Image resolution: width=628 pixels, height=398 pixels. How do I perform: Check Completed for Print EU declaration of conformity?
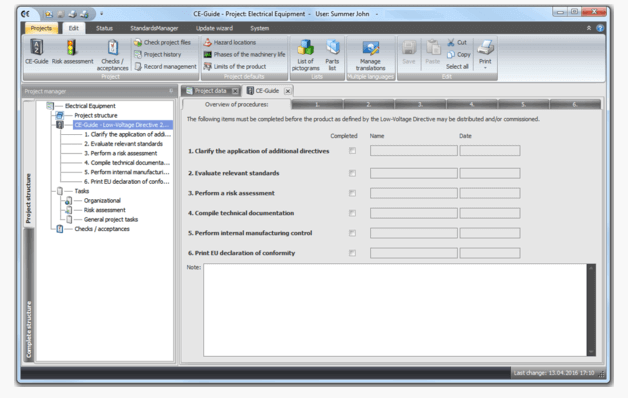(352, 253)
